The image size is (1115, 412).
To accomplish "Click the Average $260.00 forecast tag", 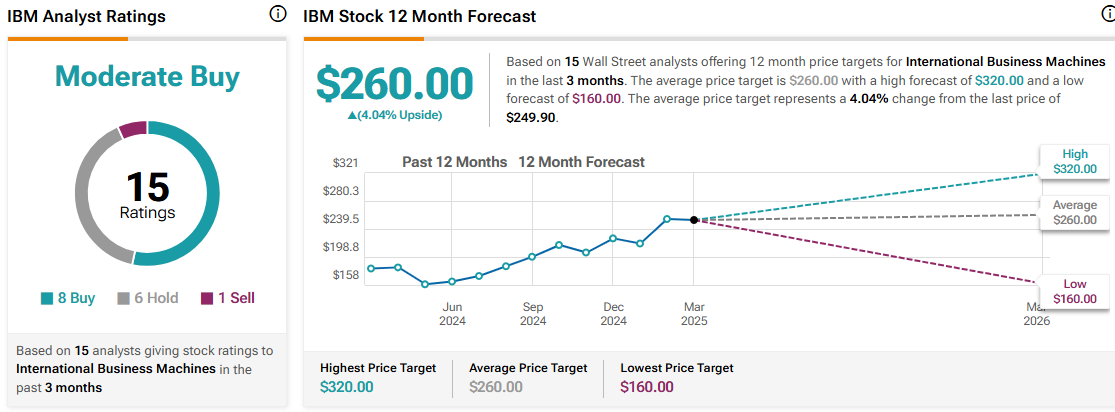I will pyautogui.click(x=1074, y=213).
